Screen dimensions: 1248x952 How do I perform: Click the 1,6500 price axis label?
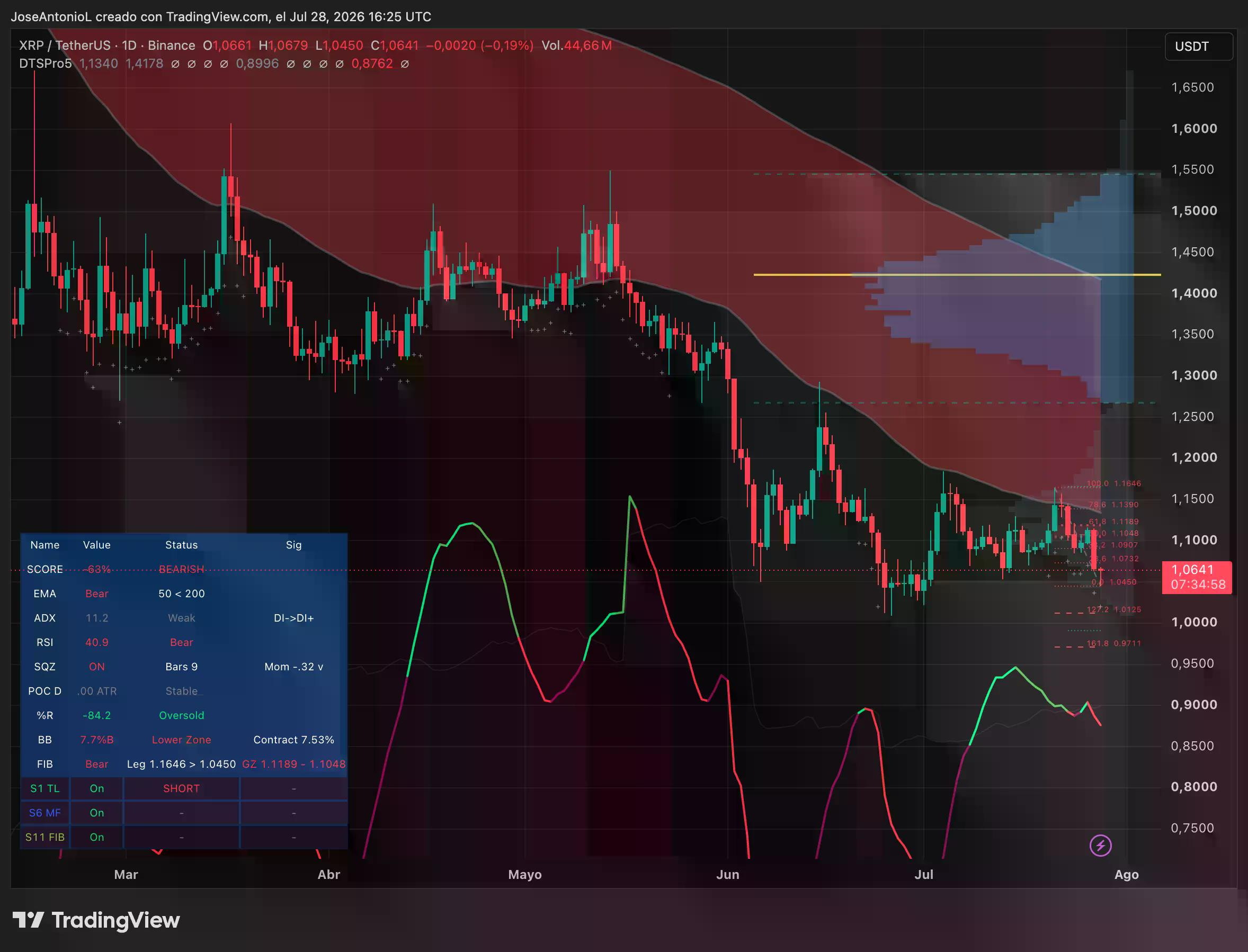coord(1193,87)
